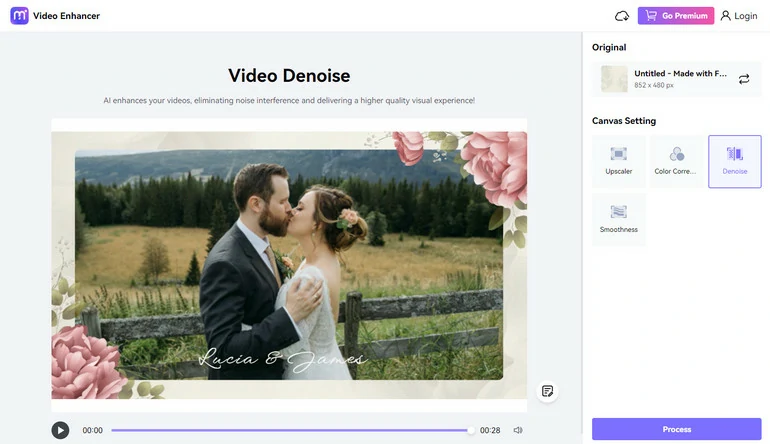770x444 pixels.
Task: Click the Video Enhancer logo icon
Action: pyautogui.click(x=19, y=16)
